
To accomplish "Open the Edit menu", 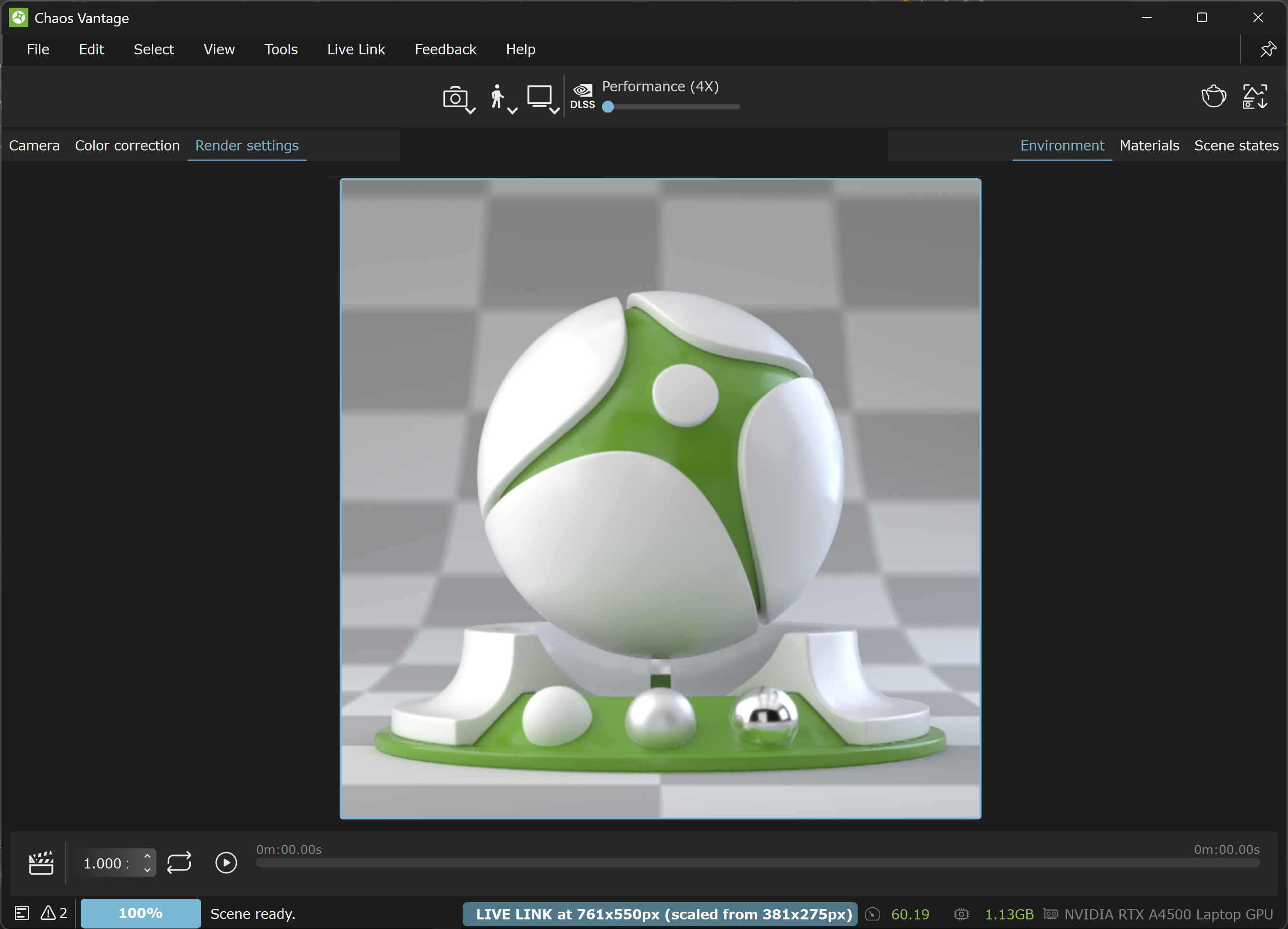I will tap(91, 50).
